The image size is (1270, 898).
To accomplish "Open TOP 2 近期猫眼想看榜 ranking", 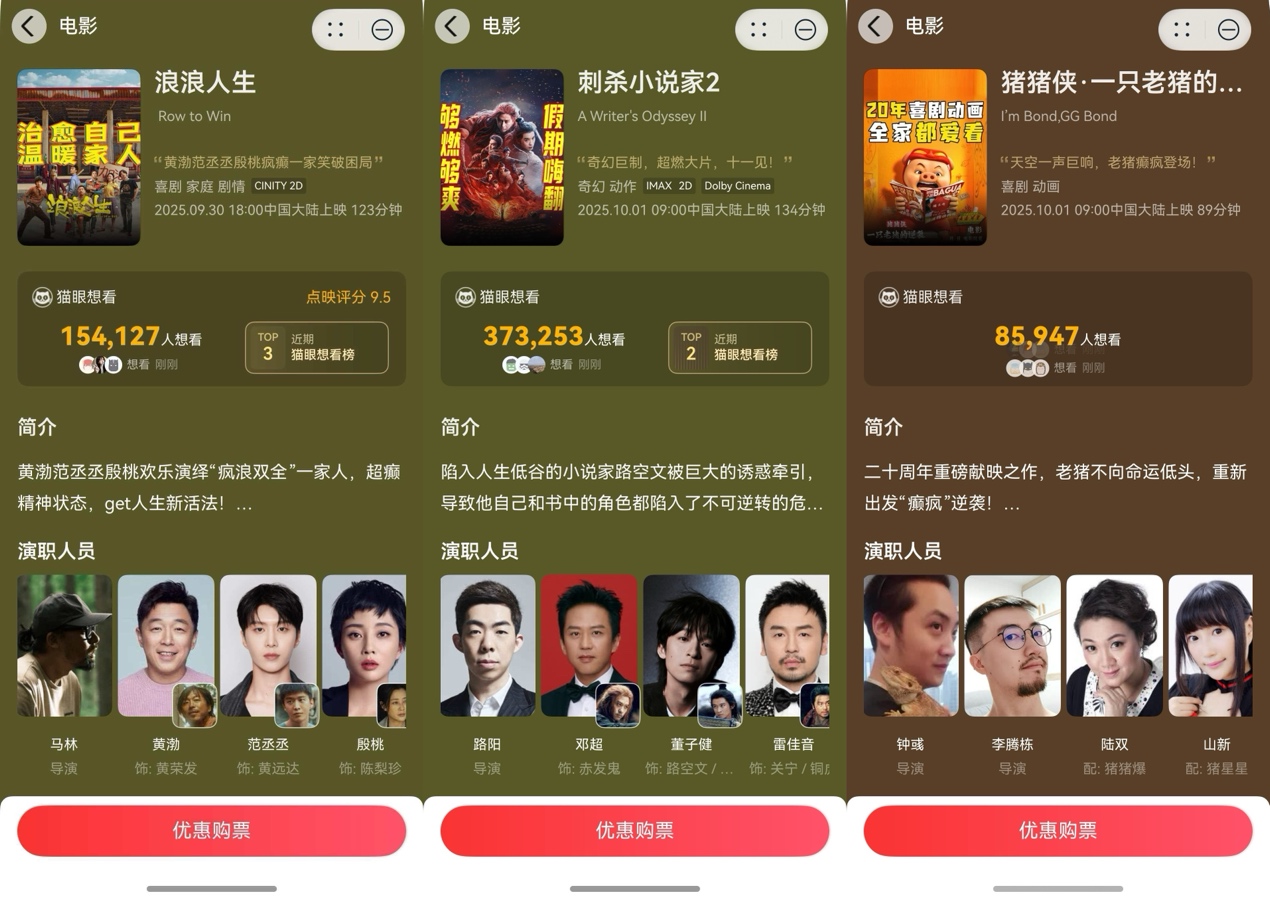I will [x=740, y=347].
